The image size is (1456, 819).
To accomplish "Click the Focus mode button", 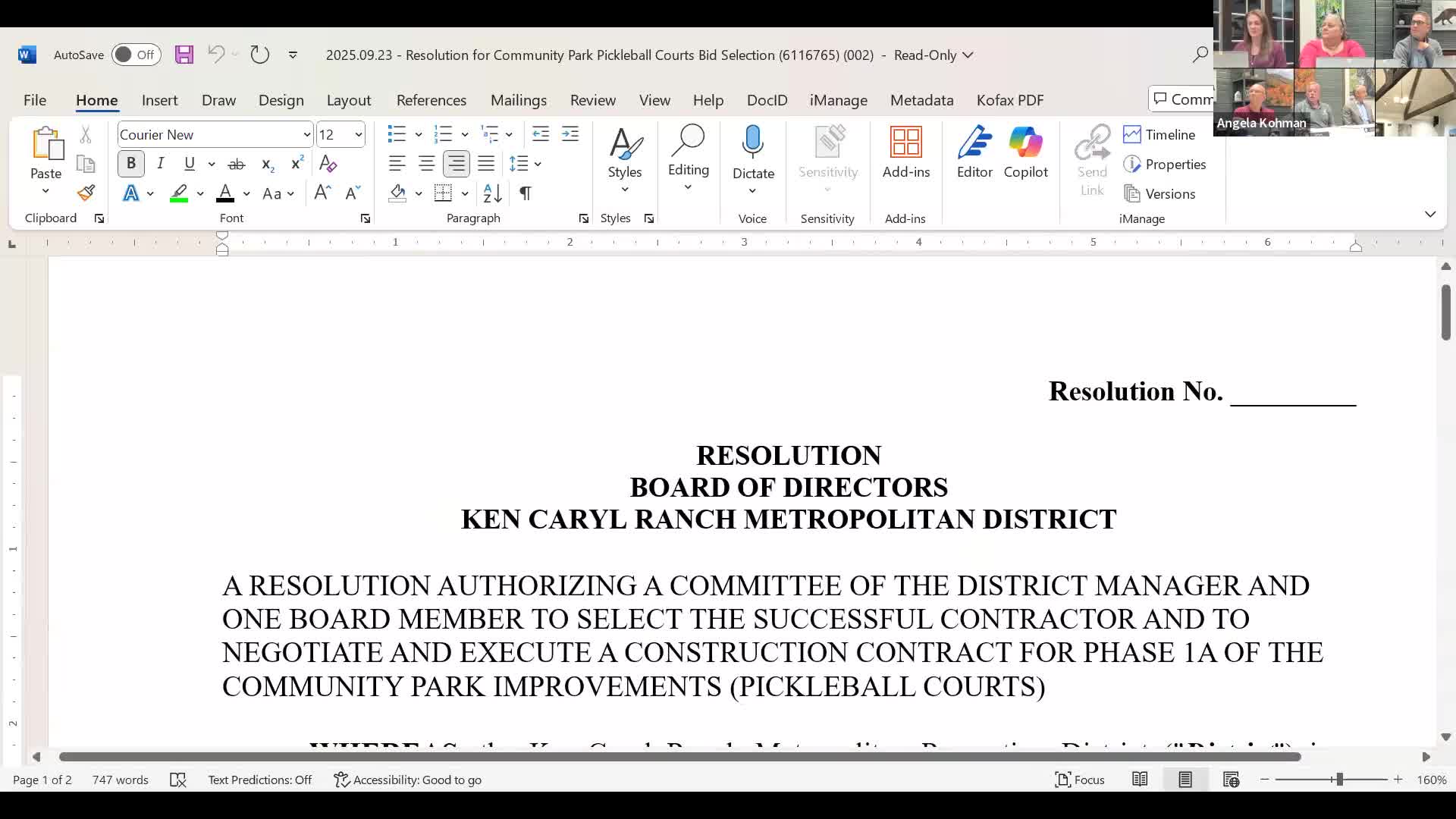I will 1079,780.
